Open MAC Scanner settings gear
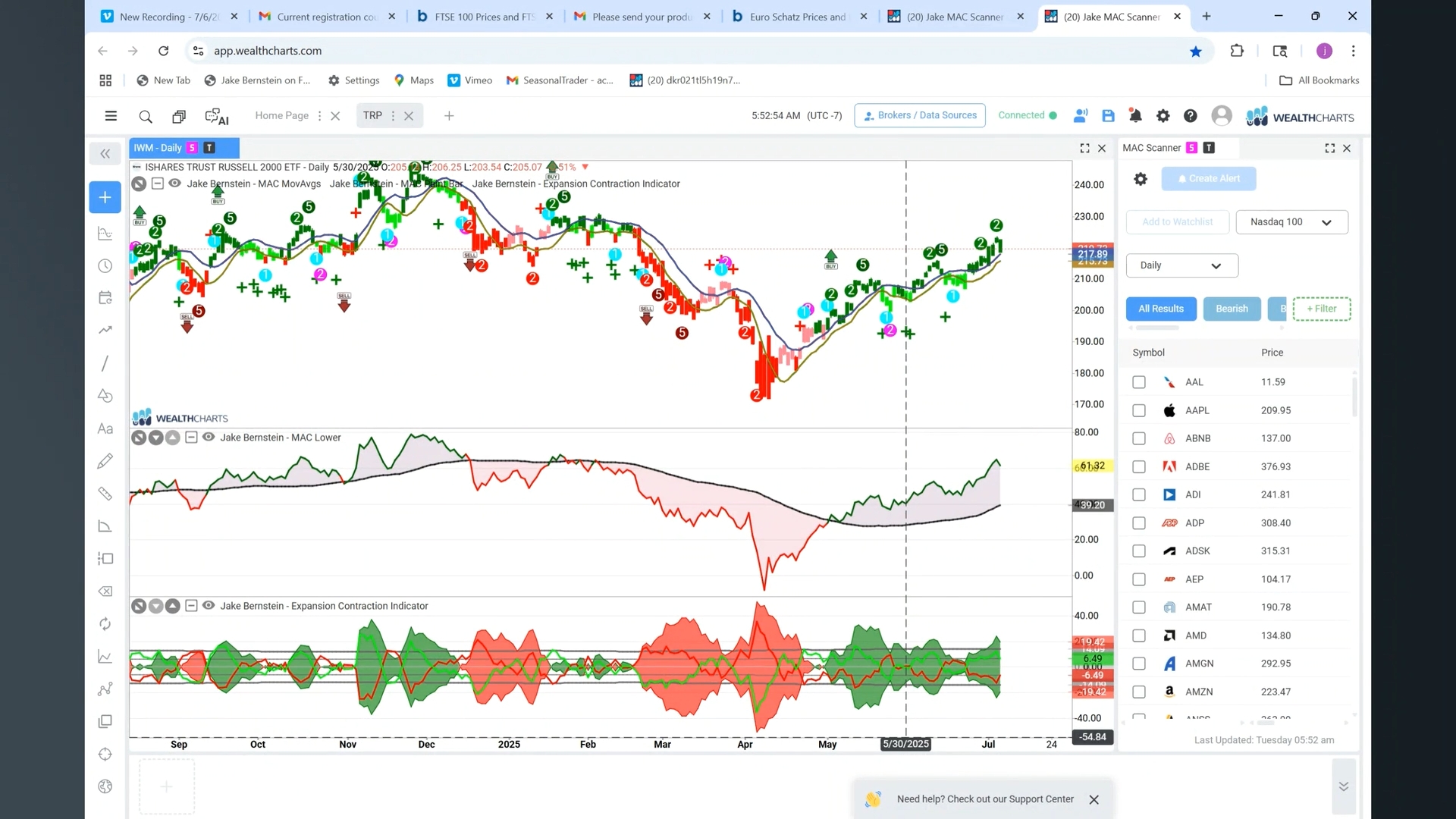 point(1141,179)
